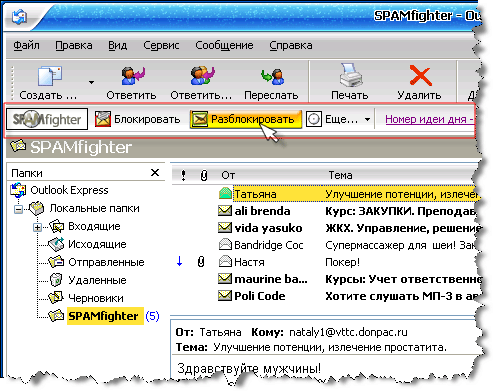Click the Блокировать button in SPAMfighter toolbar
This screenshot has width=493, height=391.
coord(137,119)
